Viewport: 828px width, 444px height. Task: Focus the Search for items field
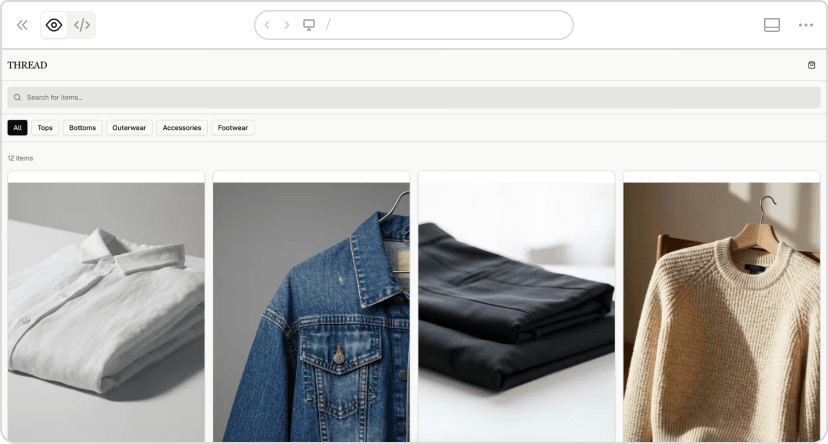pyautogui.click(x=414, y=97)
